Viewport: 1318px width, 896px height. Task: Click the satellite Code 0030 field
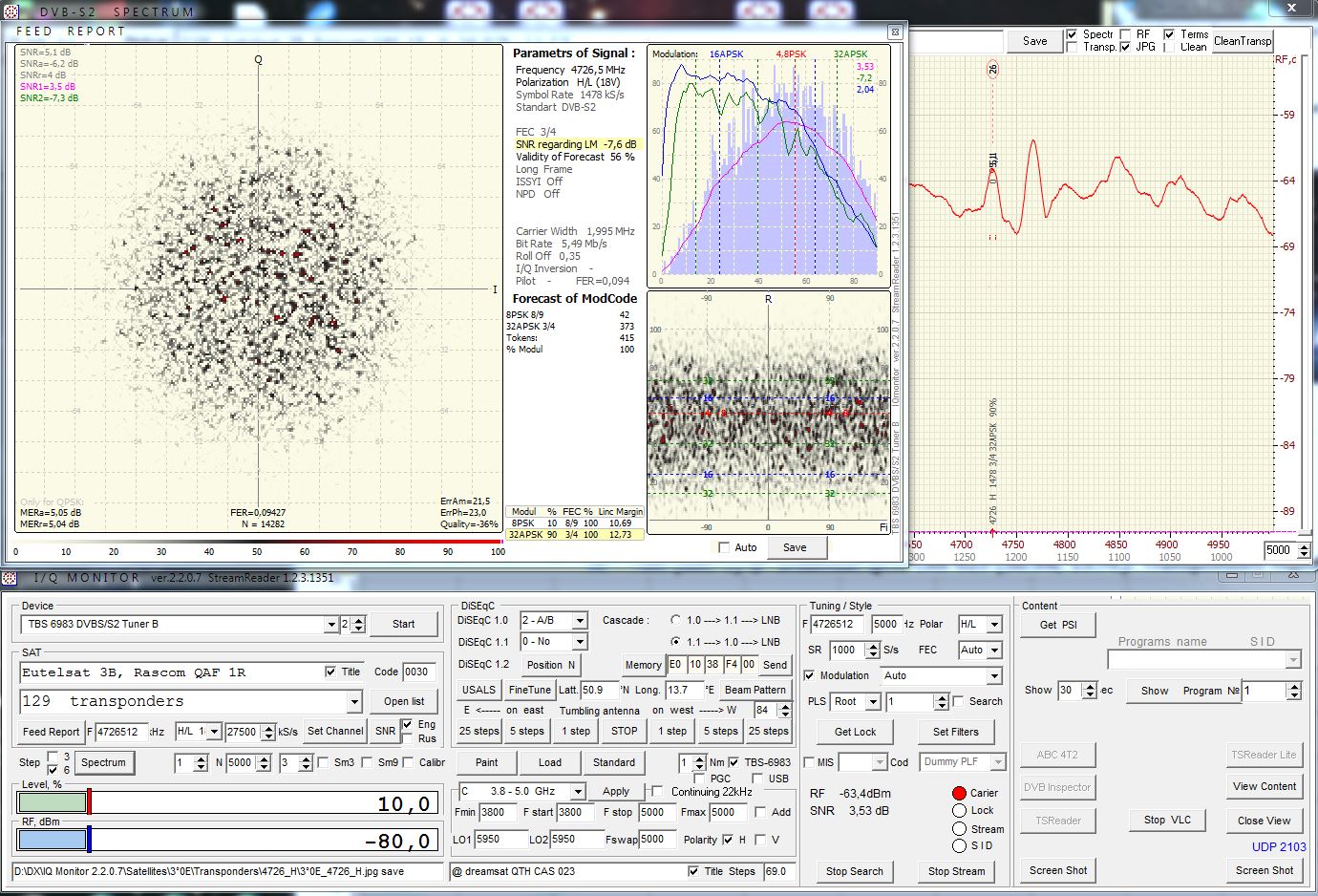(x=418, y=672)
